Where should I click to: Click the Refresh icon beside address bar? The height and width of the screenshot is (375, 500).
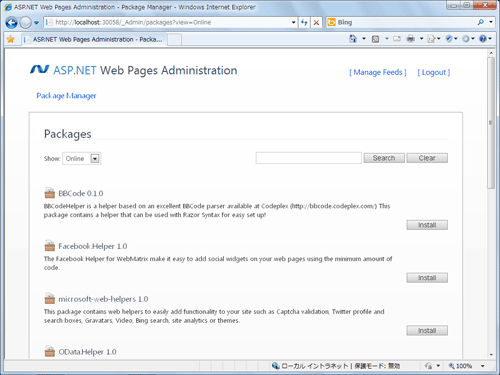pyautogui.click(x=304, y=22)
